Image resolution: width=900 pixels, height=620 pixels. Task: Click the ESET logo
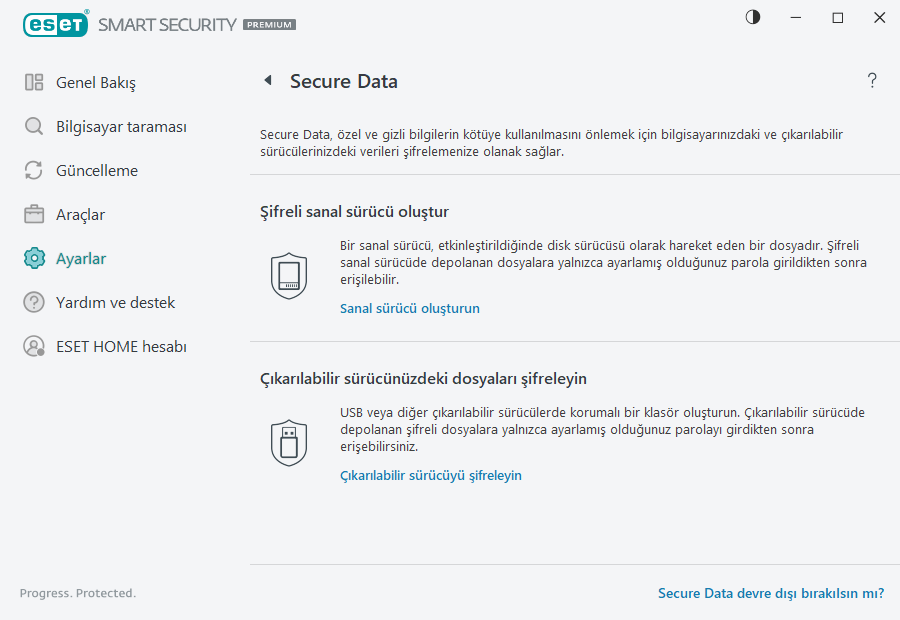[55, 24]
